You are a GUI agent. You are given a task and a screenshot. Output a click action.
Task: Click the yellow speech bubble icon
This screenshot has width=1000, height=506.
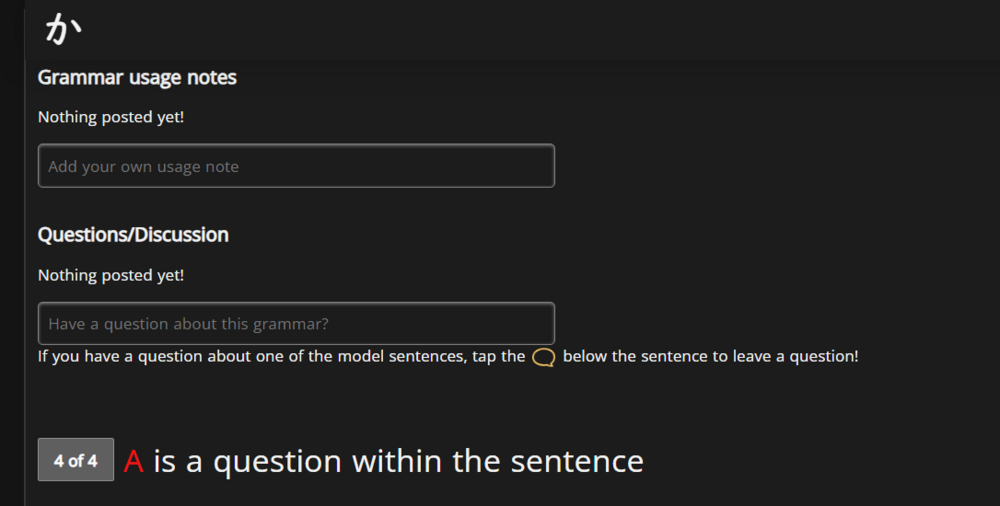(x=544, y=357)
